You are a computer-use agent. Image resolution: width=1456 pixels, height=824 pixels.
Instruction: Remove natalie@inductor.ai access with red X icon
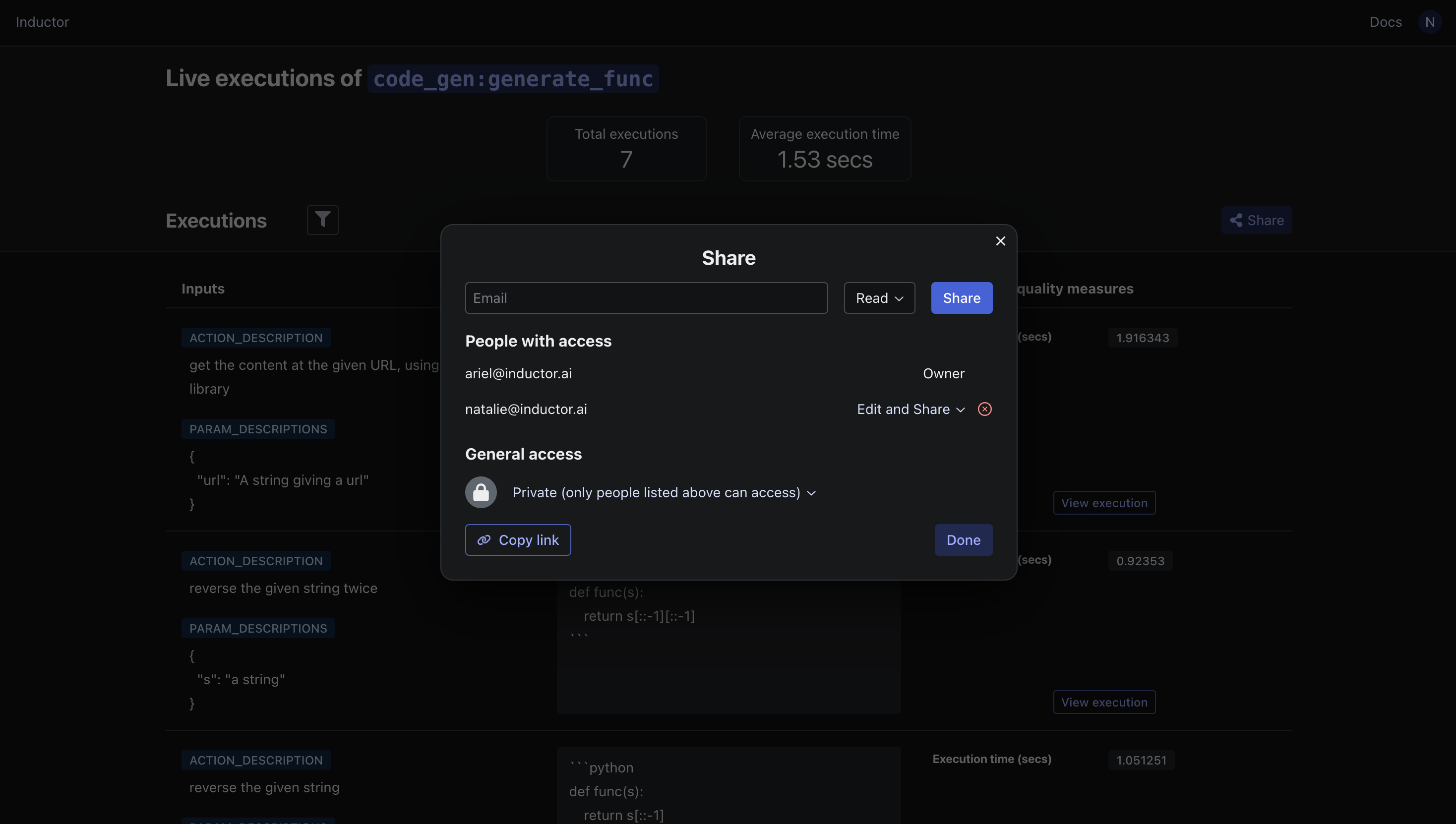(x=984, y=409)
